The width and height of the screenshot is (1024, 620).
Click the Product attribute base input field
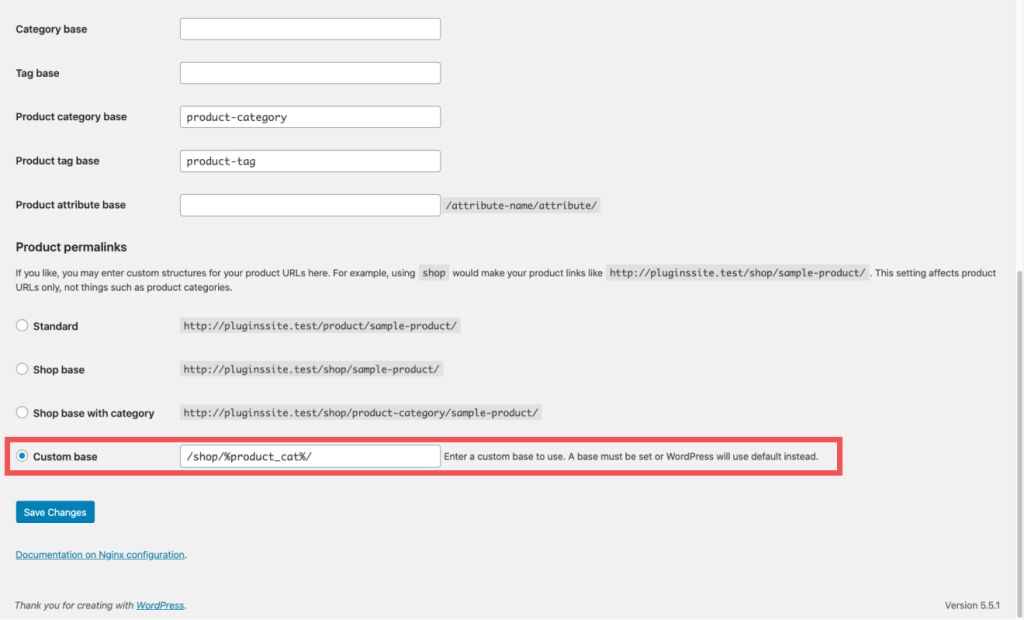coord(309,204)
